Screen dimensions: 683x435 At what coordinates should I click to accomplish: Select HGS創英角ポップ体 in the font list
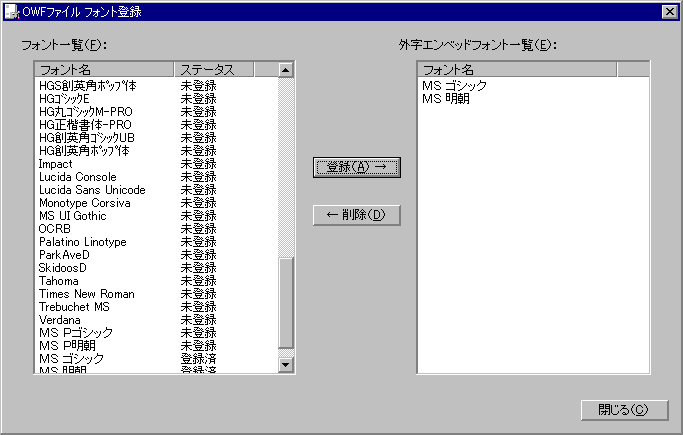(88, 86)
